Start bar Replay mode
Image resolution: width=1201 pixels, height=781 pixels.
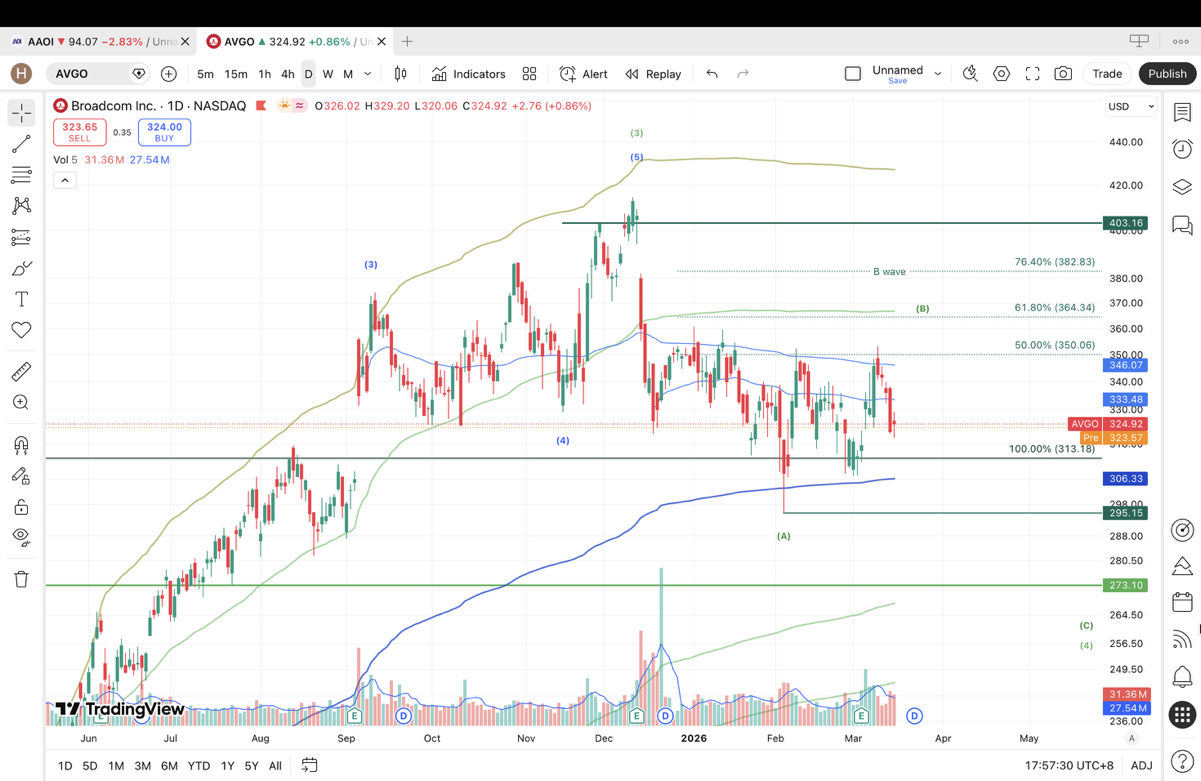click(x=653, y=74)
